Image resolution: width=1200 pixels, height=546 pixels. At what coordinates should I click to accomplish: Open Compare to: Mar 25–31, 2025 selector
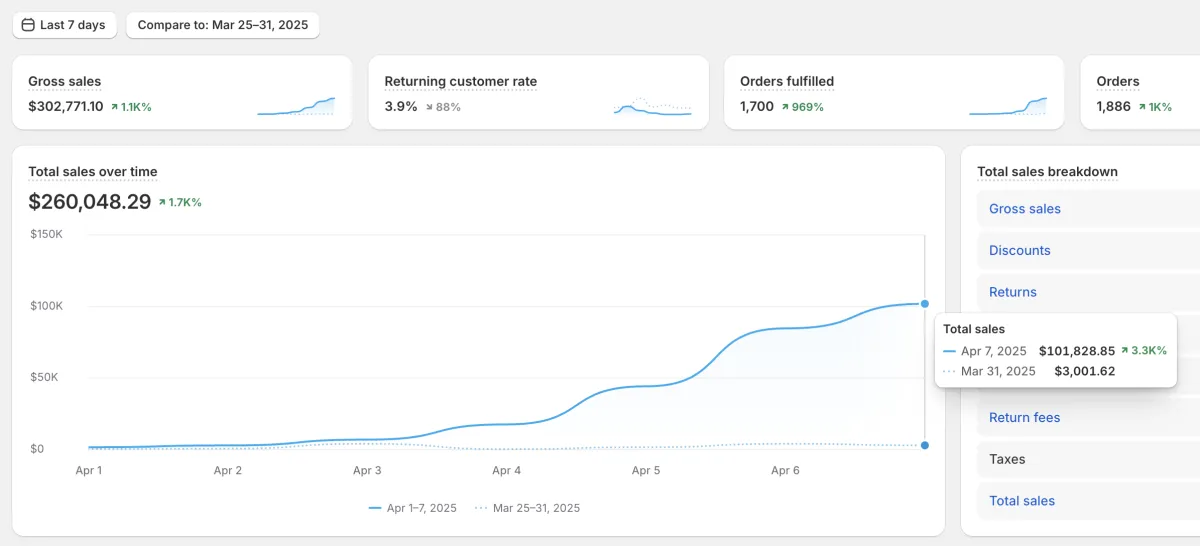click(223, 25)
